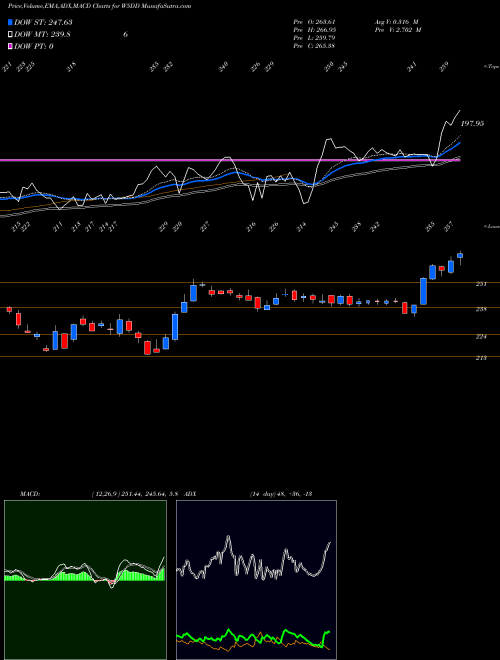Click the number 6 near the legend
The image size is (500, 660).
pyautogui.click(x=125, y=35)
